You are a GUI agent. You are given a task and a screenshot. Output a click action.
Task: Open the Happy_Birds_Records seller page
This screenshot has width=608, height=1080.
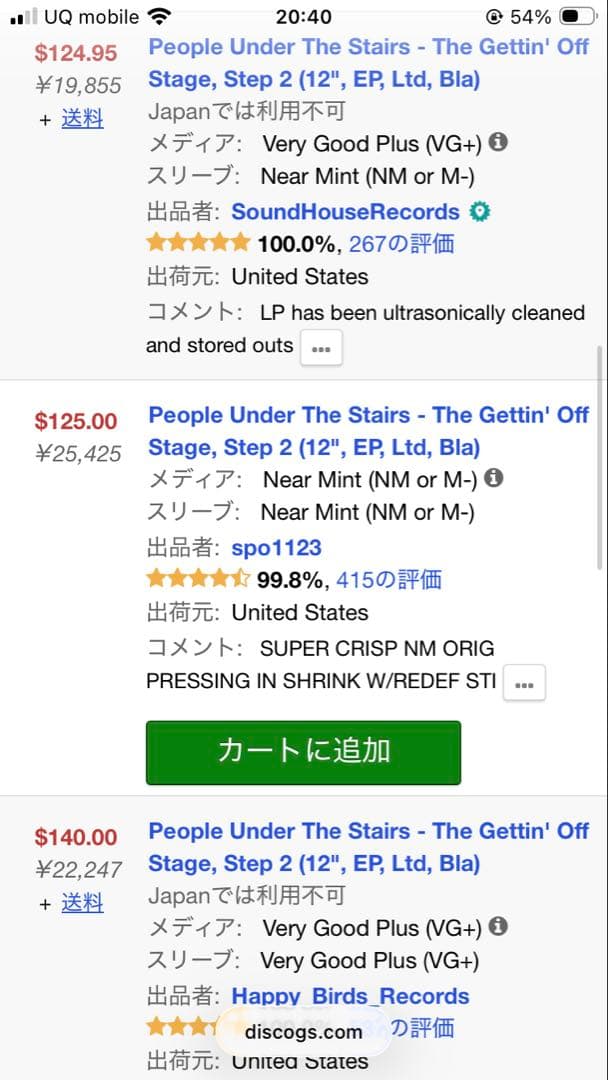(x=351, y=996)
